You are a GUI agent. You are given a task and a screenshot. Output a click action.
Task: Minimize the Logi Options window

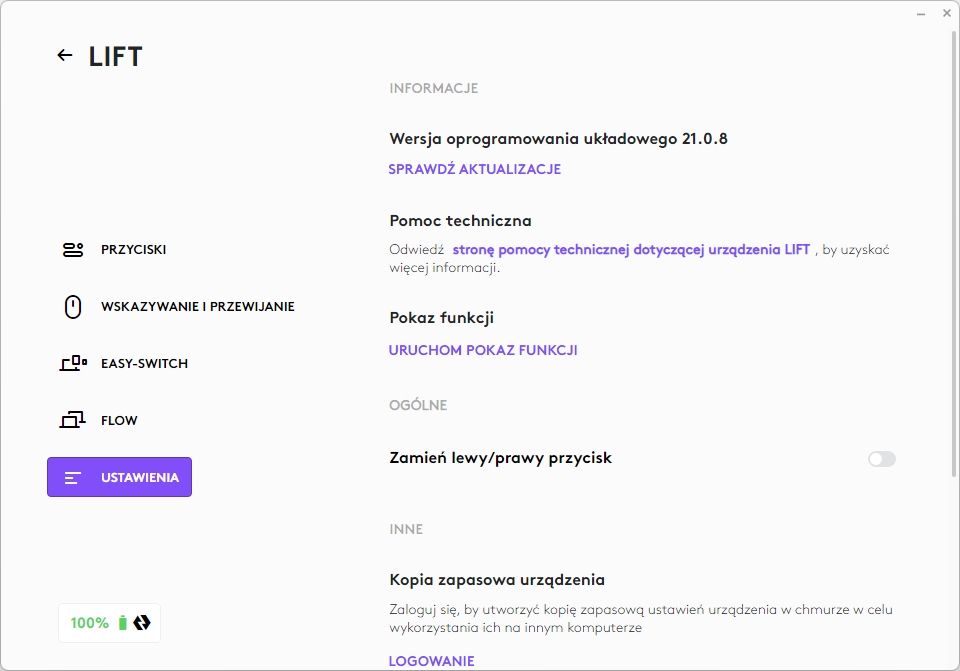920,13
